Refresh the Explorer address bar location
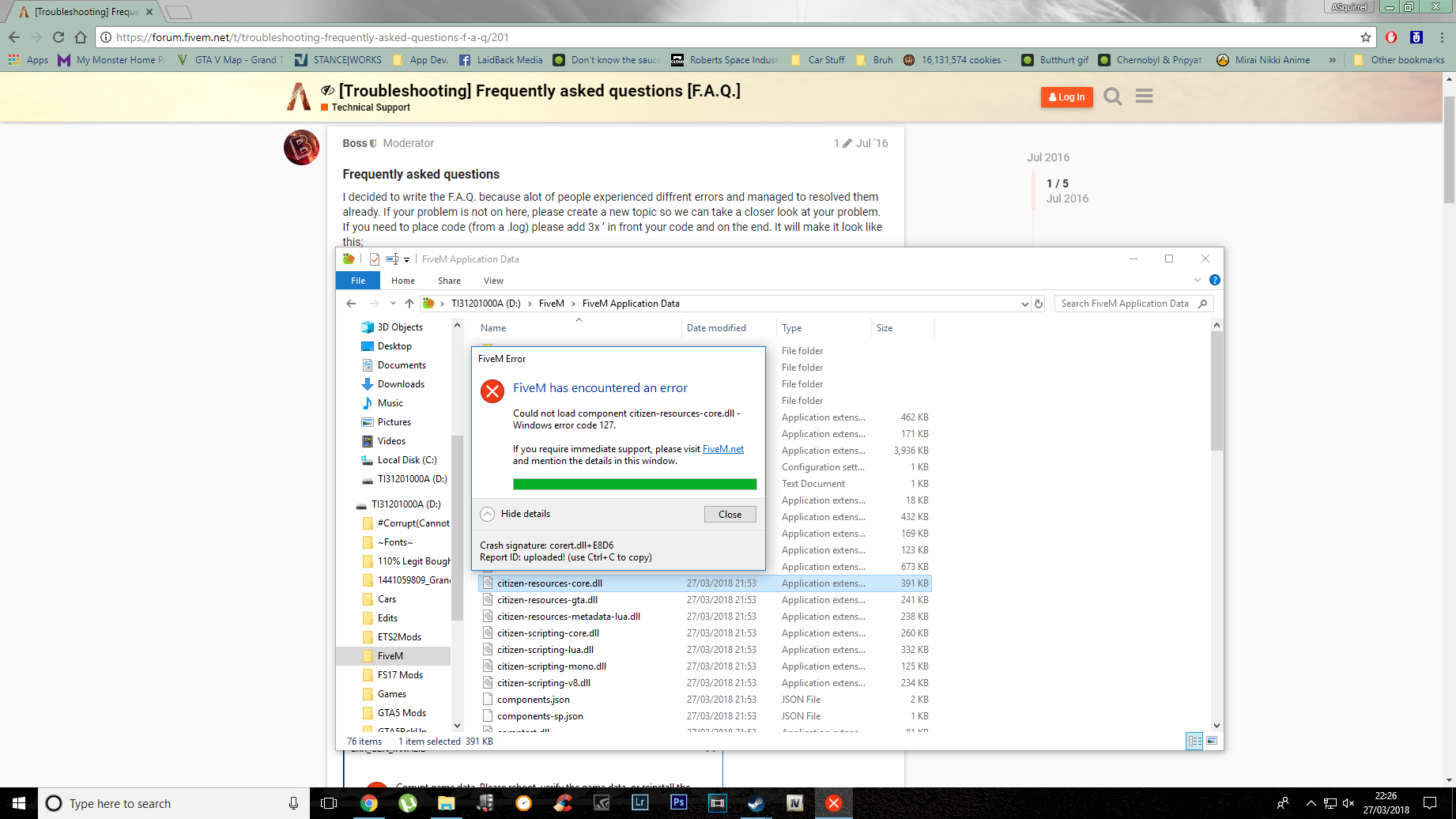The width and height of the screenshot is (1456, 819). [x=1039, y=304]
